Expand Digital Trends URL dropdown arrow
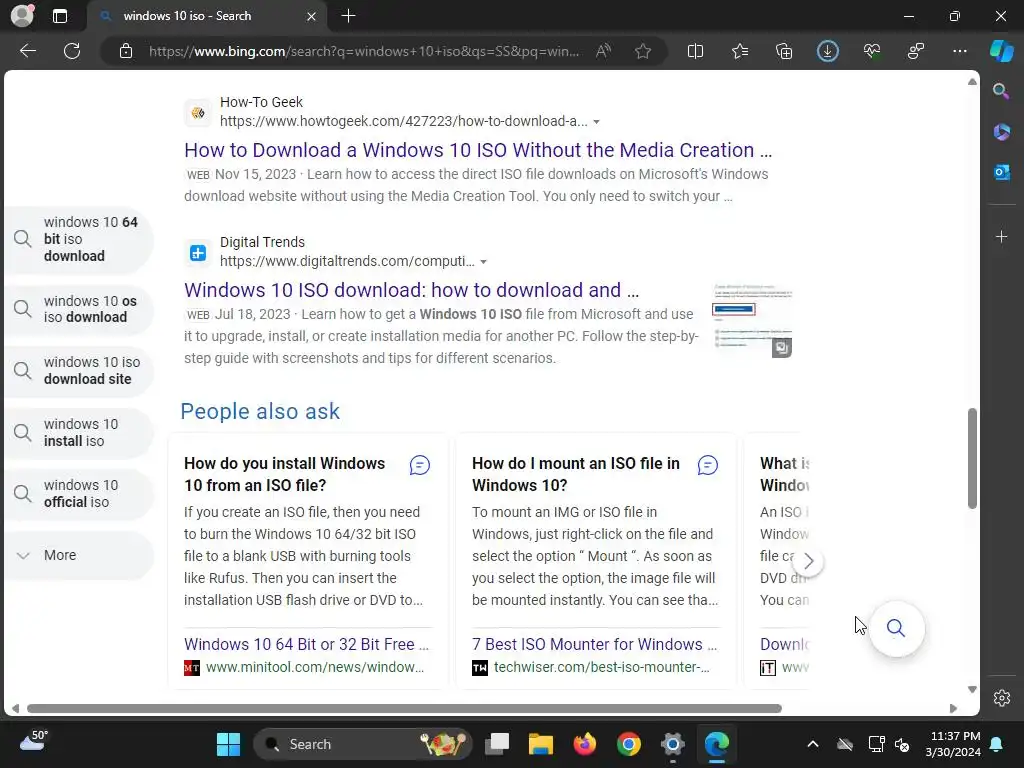1024x768 pixels. tap(483, 262)
